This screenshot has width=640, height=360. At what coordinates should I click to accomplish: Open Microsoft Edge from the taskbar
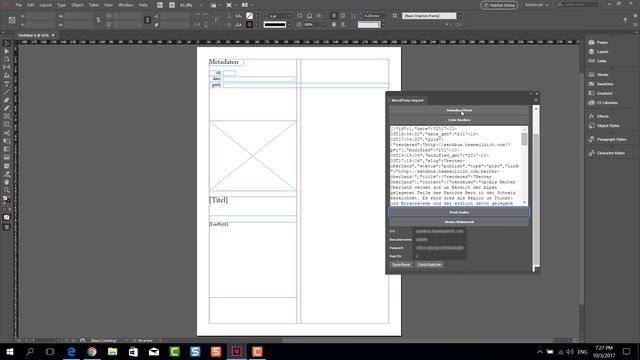point(71,351)
